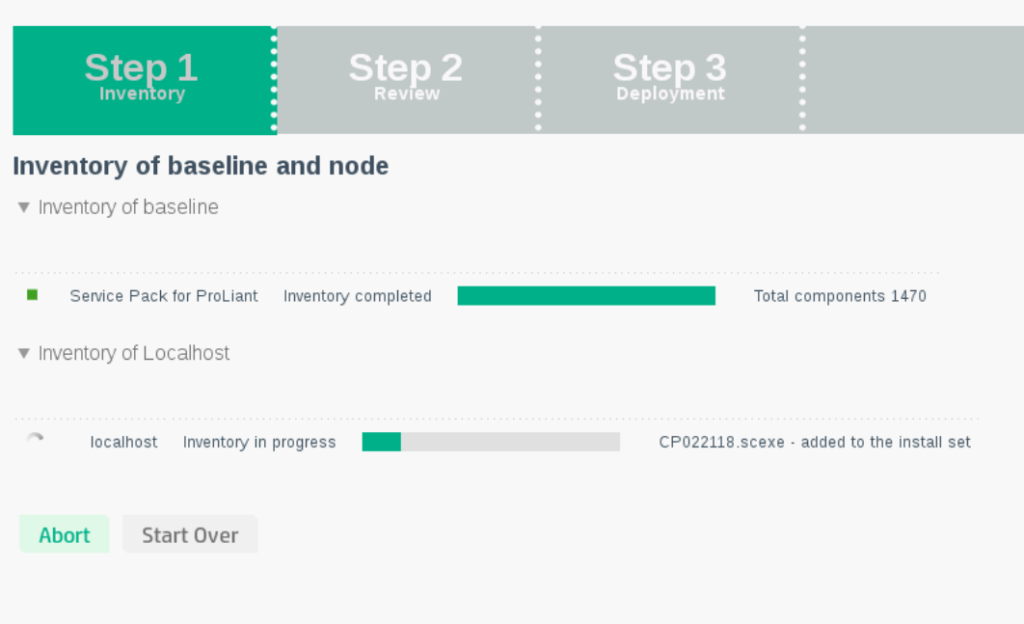Click the CP022118.scexe install set message

[x=814, y=442]
